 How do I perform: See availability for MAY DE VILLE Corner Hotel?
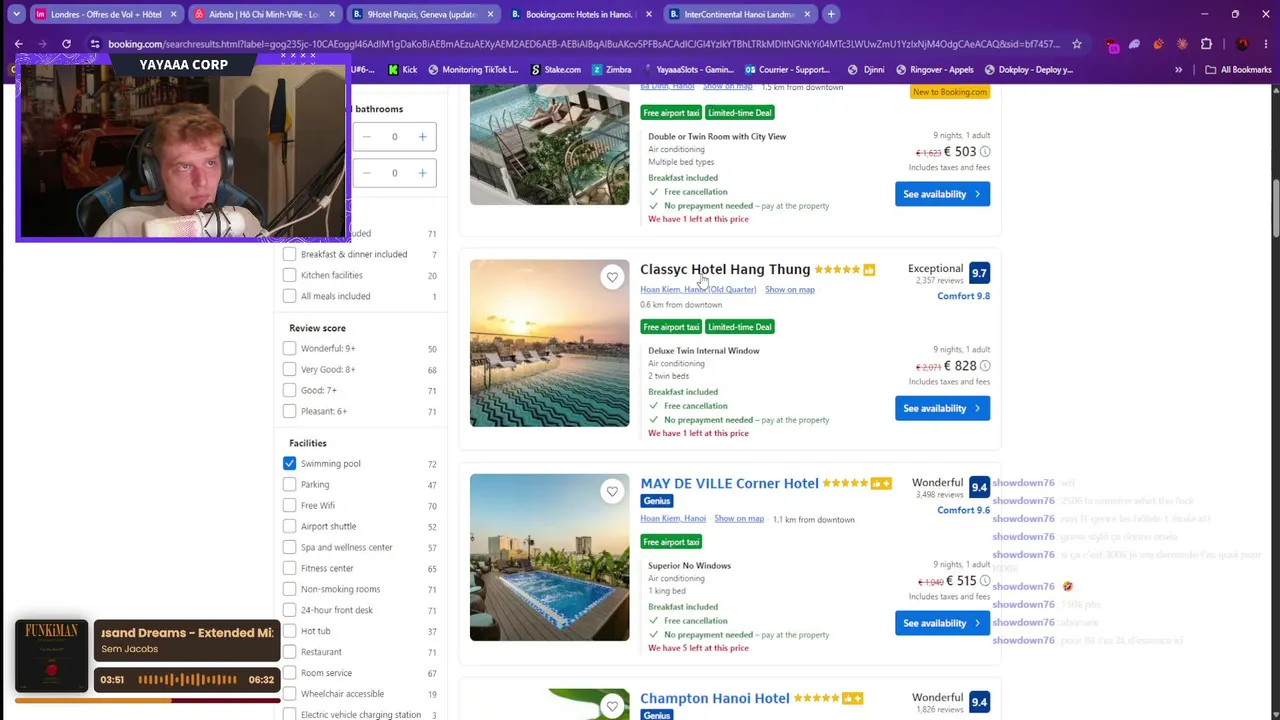942,623
